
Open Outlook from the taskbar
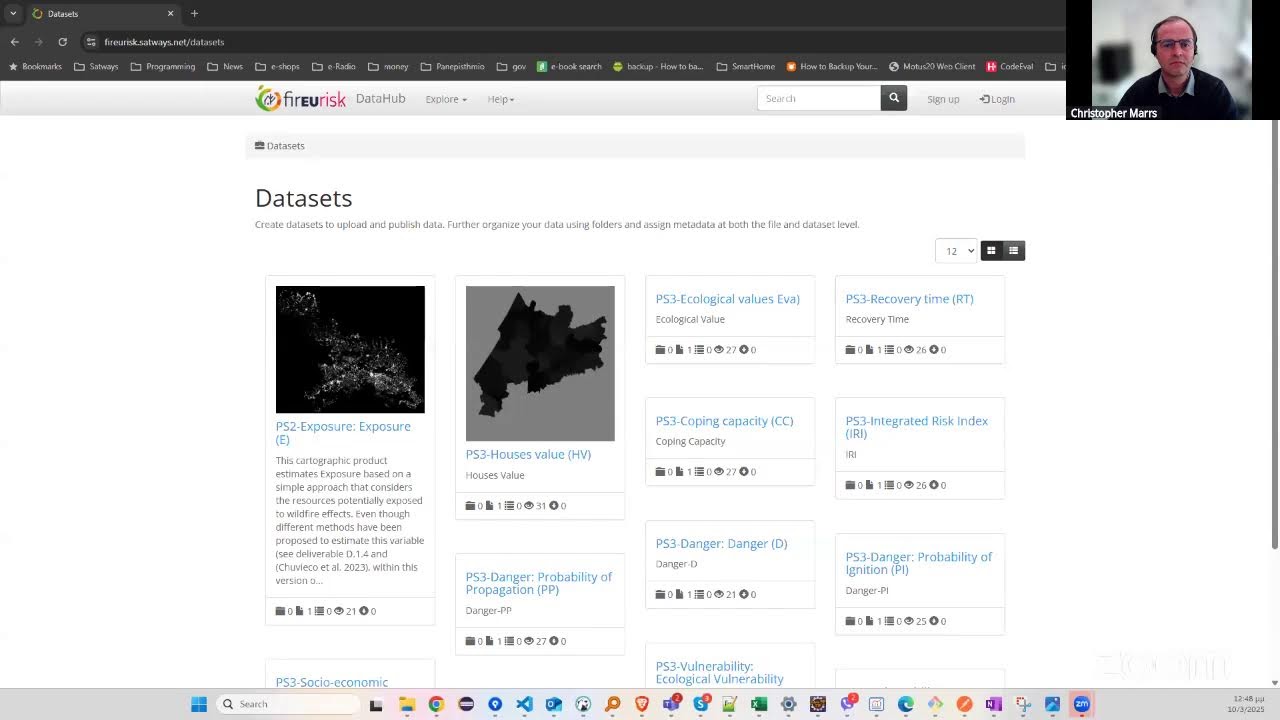point(553,704)
